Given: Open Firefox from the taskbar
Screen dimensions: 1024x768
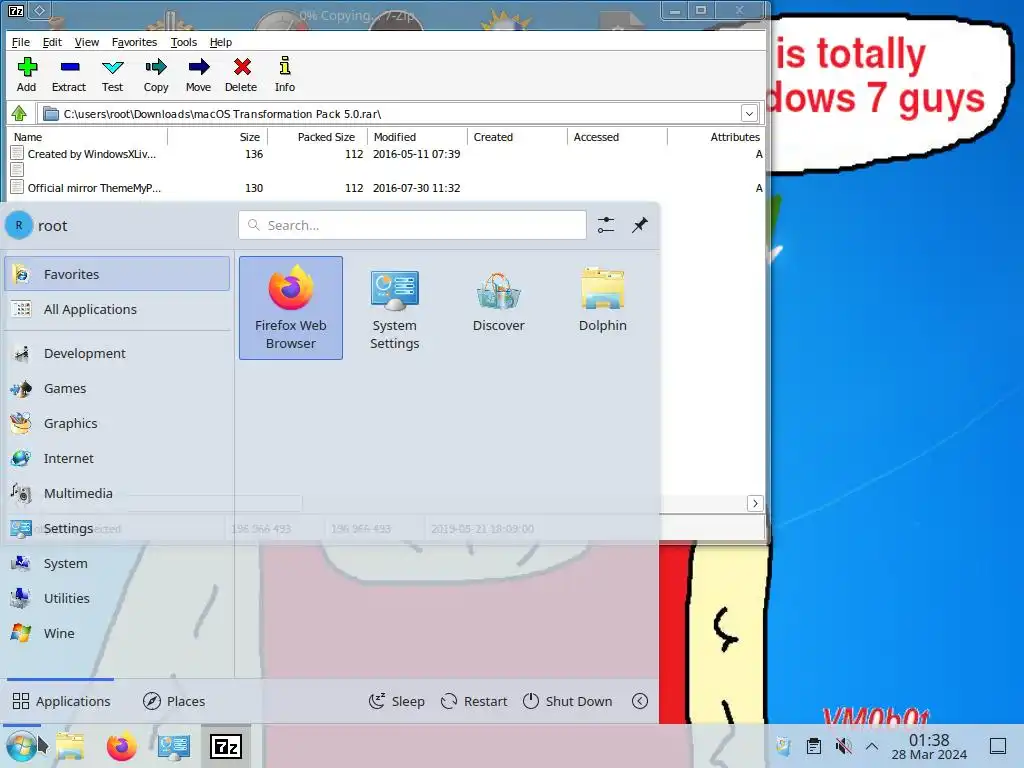Looking at the screenshot, I should 121,746.
